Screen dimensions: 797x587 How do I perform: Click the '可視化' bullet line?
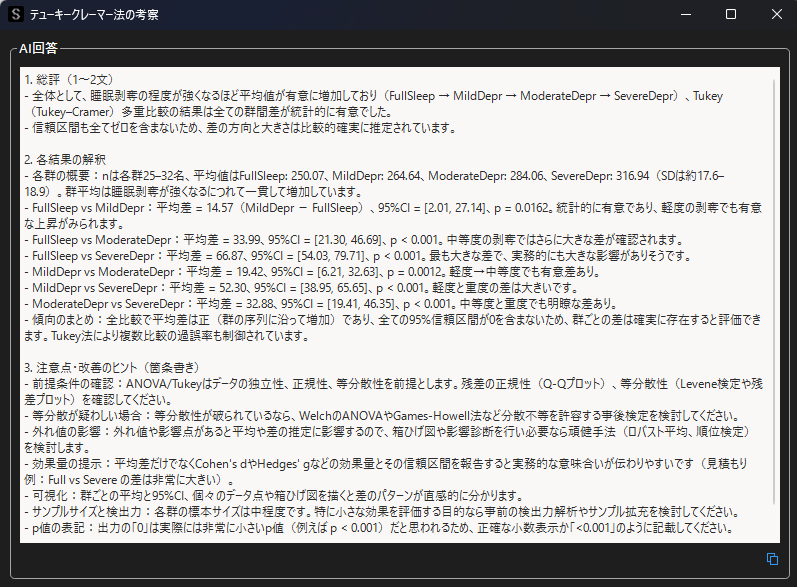tap(274, 496)
